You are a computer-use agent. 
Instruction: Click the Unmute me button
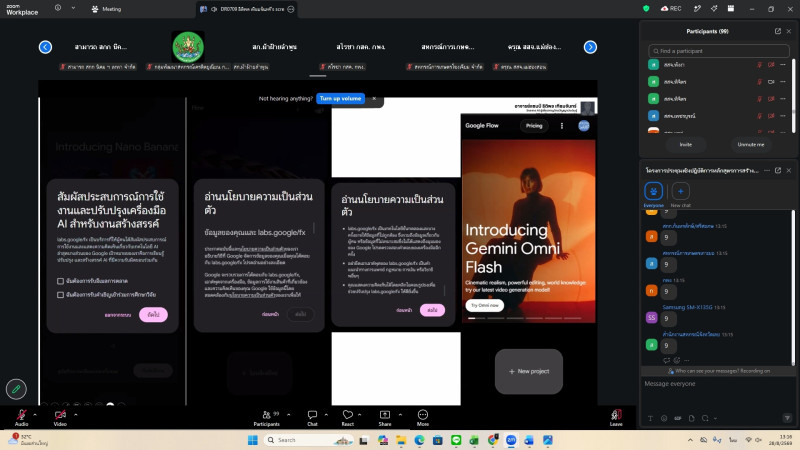751,144
